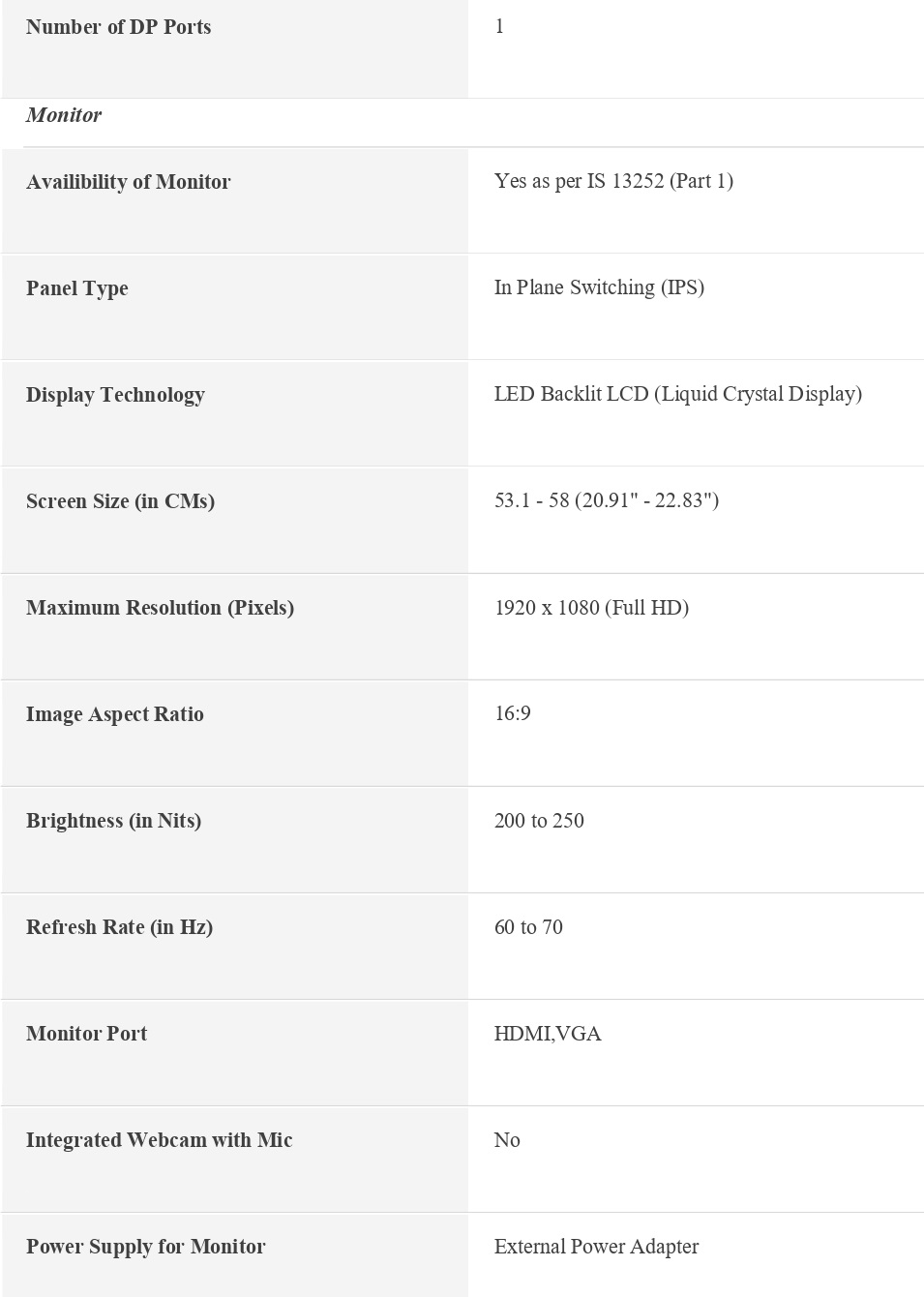Click the "Image Aspect Ratio" label

115,714
